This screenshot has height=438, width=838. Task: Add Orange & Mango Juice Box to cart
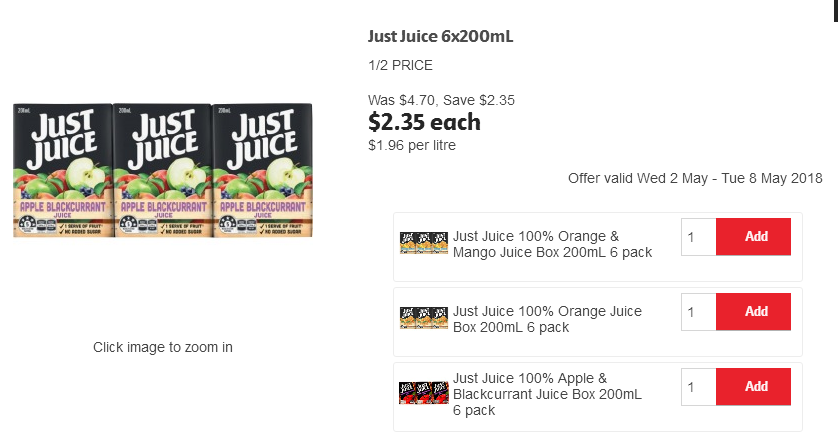pyautogui.click(x=753, y=237)
